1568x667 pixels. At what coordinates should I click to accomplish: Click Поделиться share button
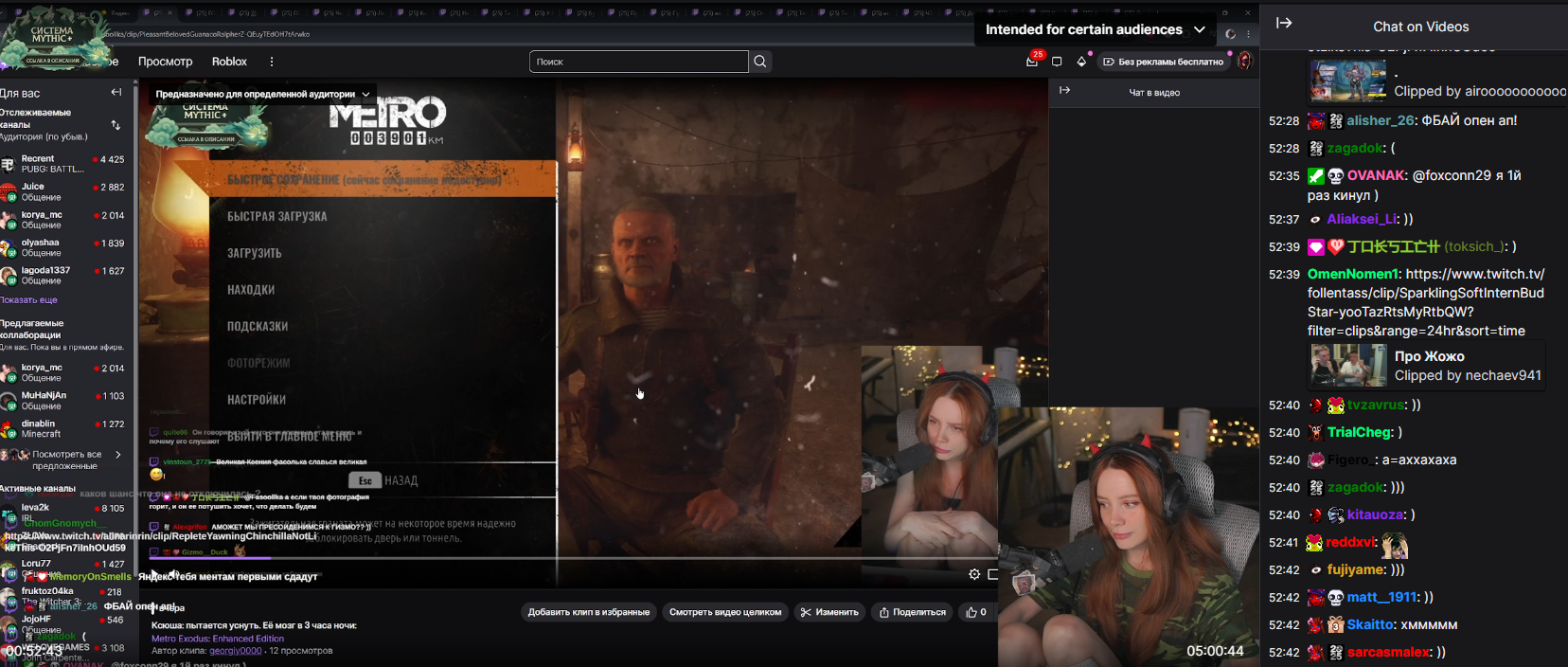(x=913, y=612)
